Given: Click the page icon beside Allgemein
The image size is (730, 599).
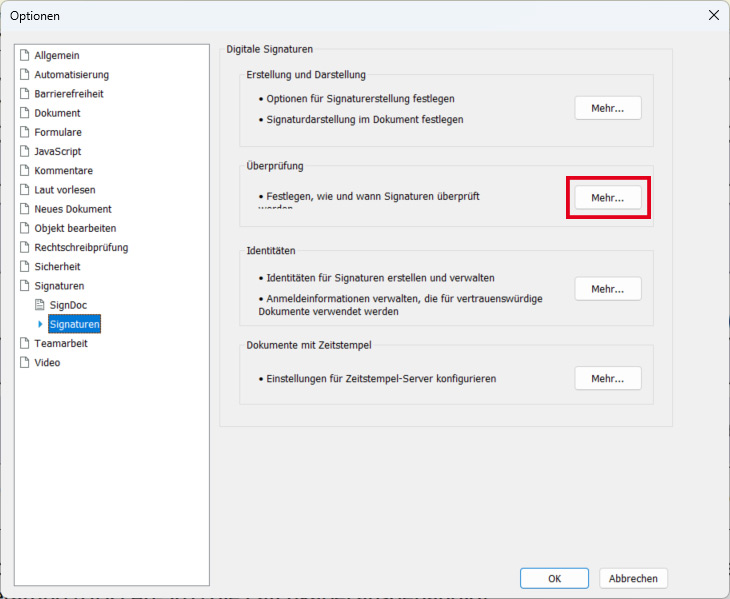Looking at the screenshot, I should tap(26, 55).
